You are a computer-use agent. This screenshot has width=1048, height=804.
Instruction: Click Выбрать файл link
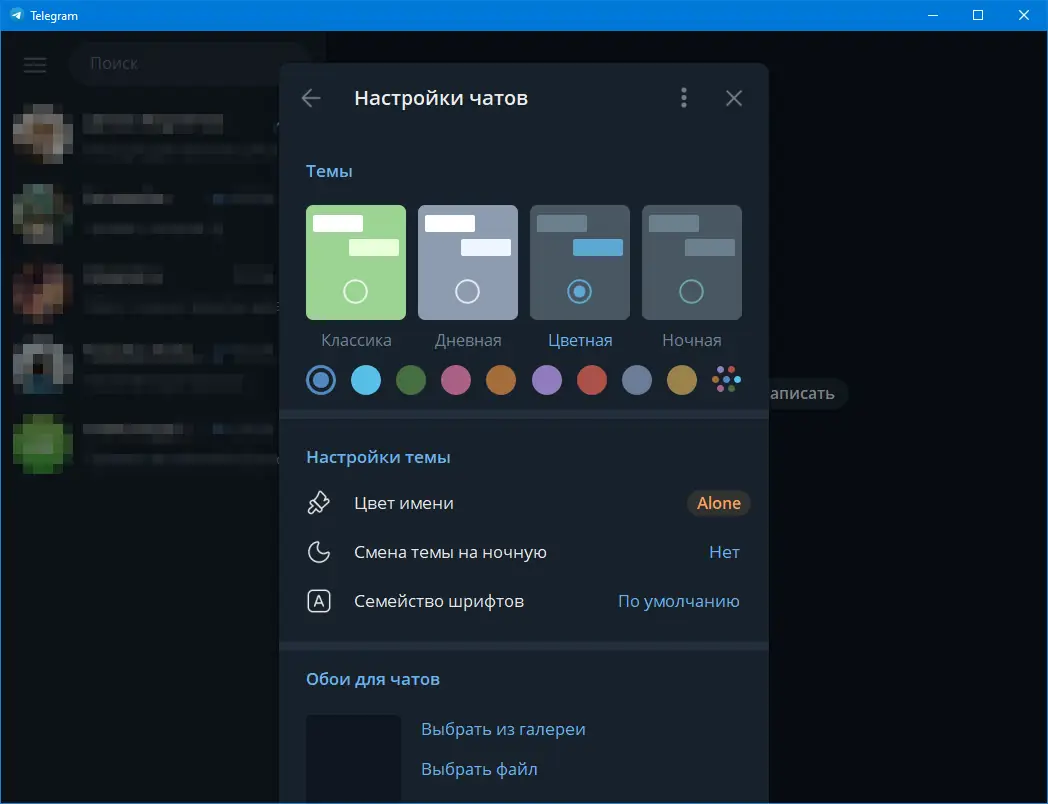tap(479, 769)
